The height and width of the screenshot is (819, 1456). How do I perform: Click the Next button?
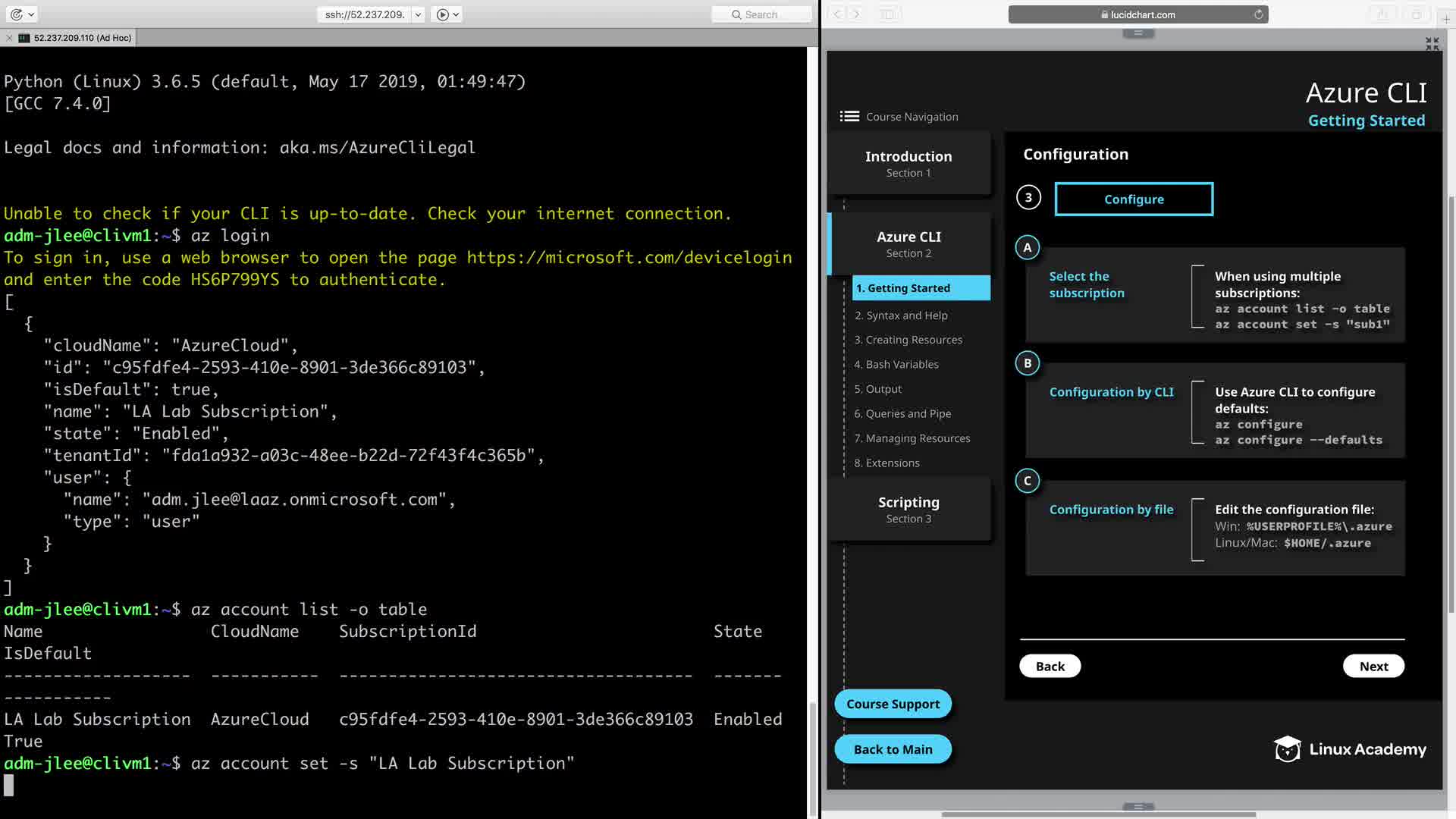(1373, 666)
